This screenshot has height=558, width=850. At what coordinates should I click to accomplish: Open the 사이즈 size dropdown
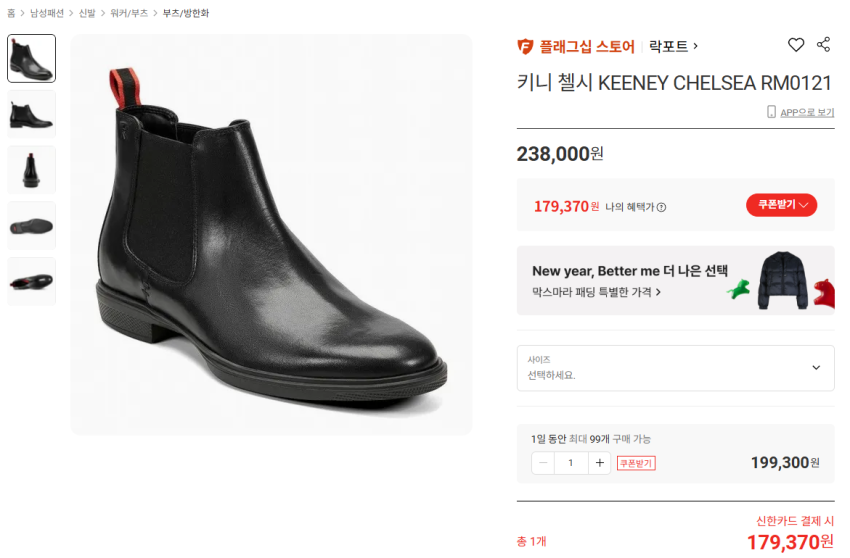(x=675, y=367)
